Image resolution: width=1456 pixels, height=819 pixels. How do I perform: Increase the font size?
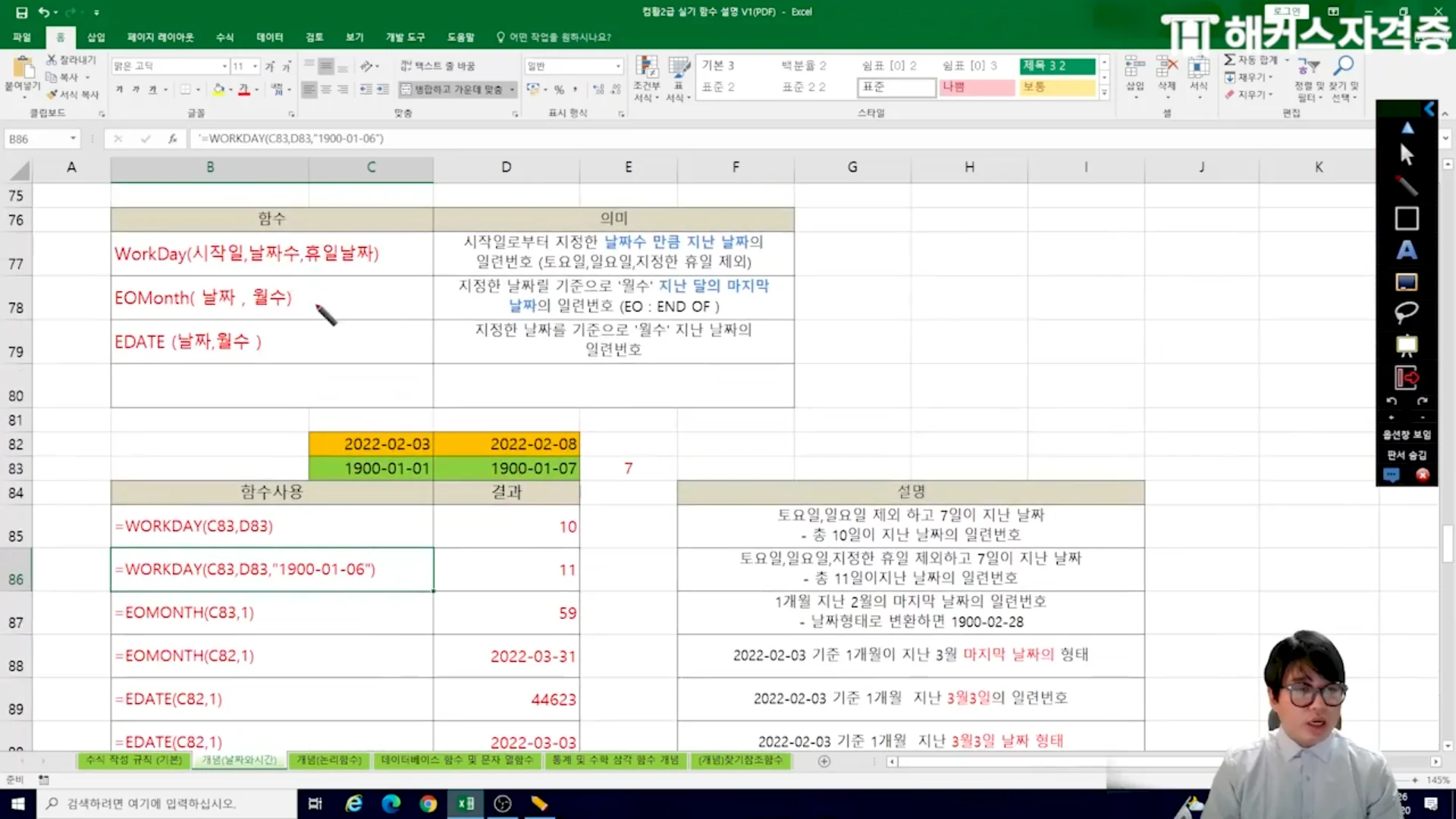[x=270, y=67]
